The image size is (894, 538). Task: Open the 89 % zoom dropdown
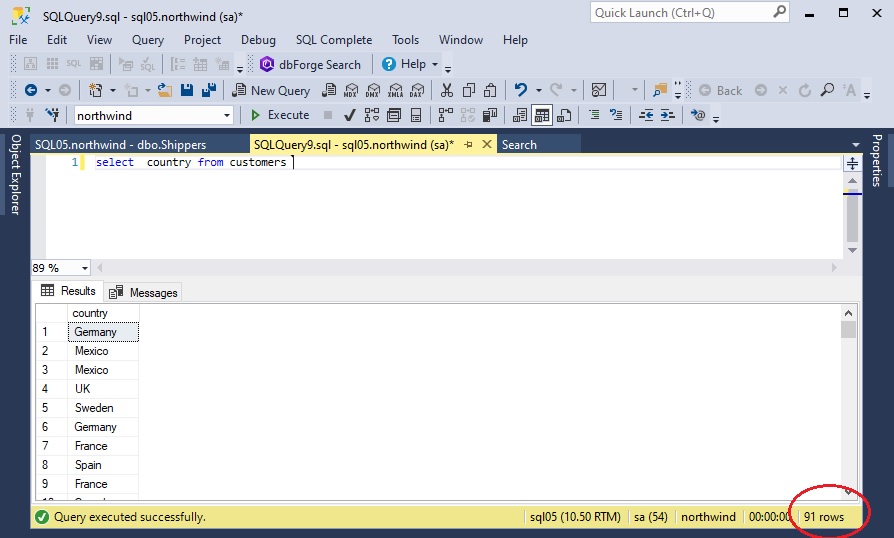click(84, 268)
